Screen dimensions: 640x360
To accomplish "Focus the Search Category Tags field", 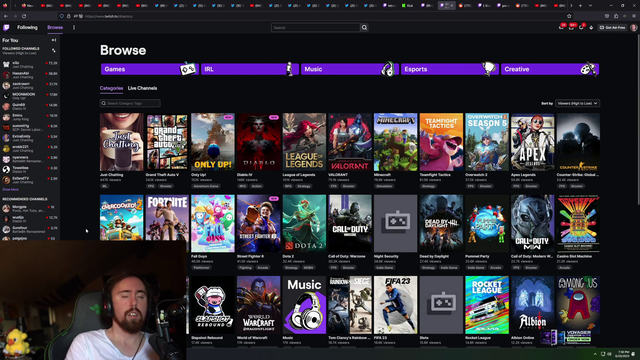I will (x=130, y=103).
